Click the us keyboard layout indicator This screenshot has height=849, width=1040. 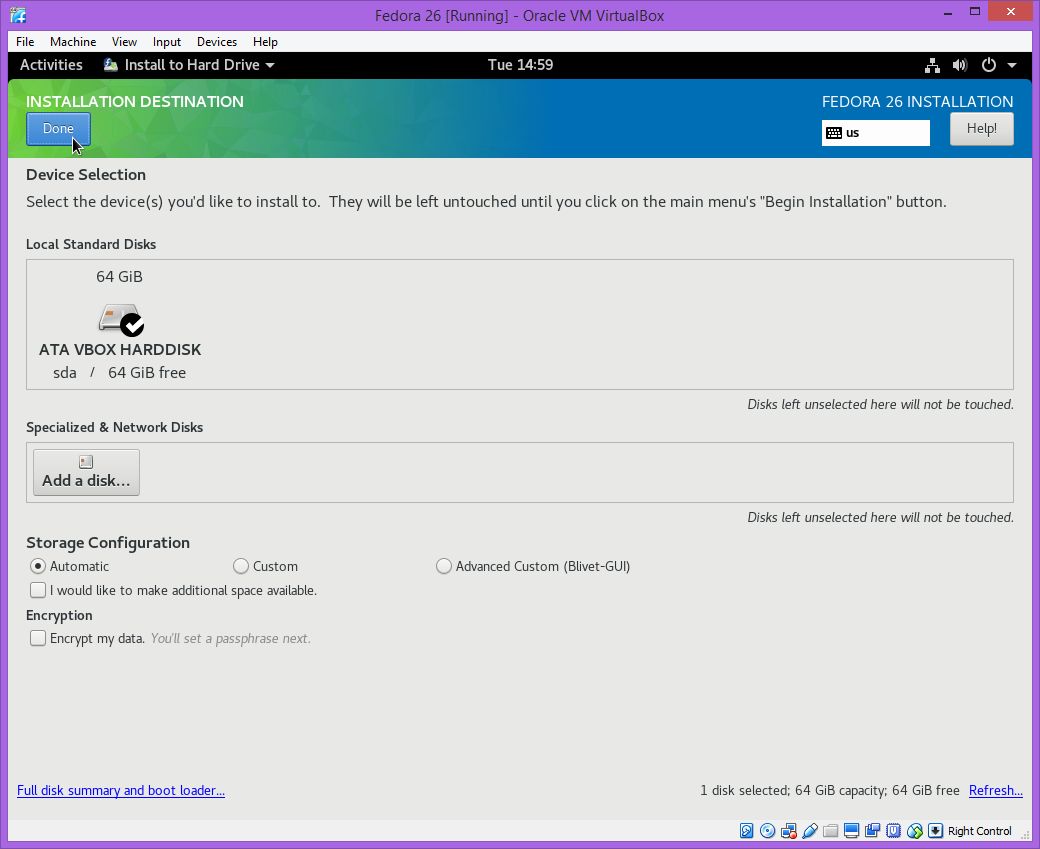tap(876, 133)
